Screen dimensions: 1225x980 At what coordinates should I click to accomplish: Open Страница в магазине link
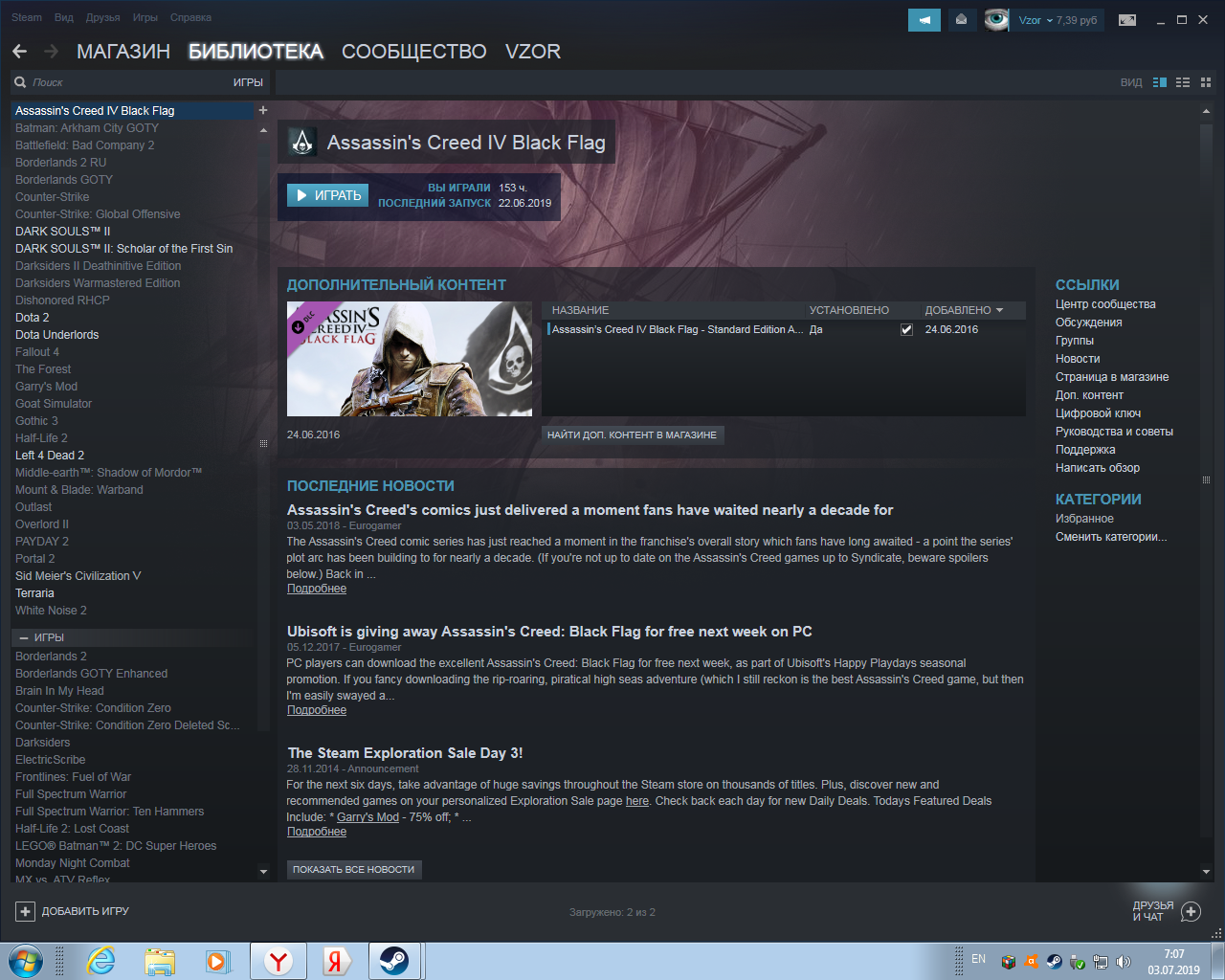1112,377
